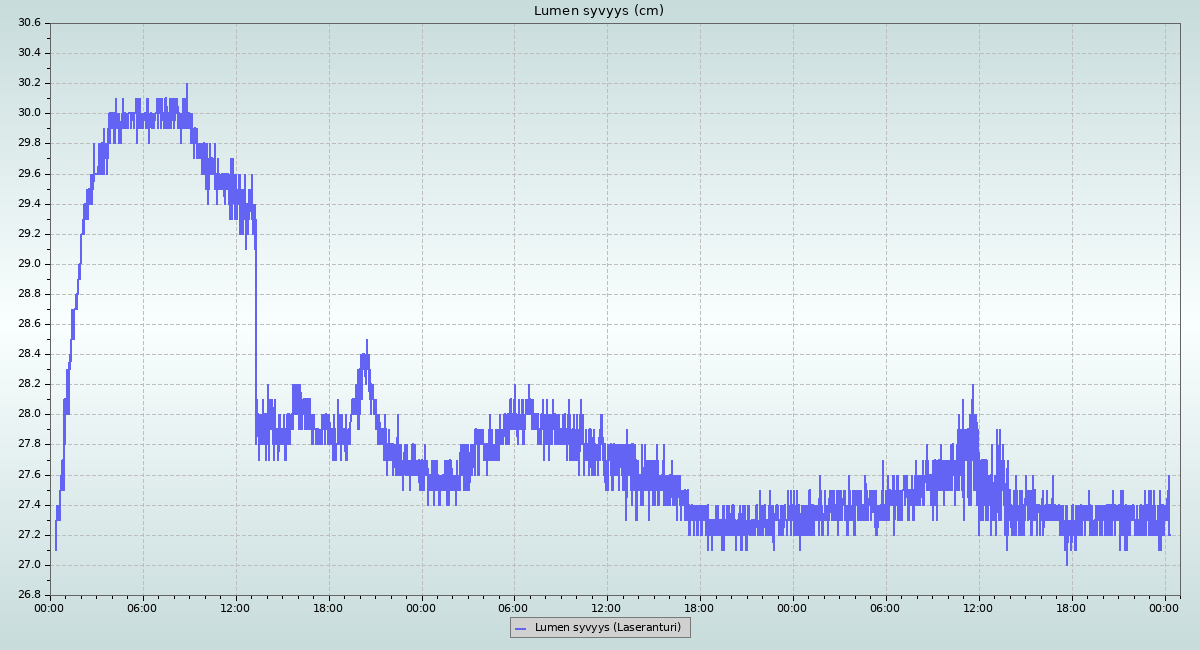1200x650 pixels.
Task: Select the first 06:00 x-axis time label
Action: tap(143, 607)
